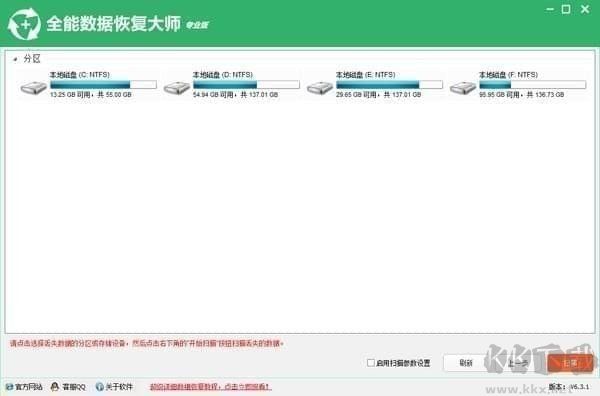Screen dimensions: 600x396
Task: Click the 分区 section heading text
Action: (32, 59)
